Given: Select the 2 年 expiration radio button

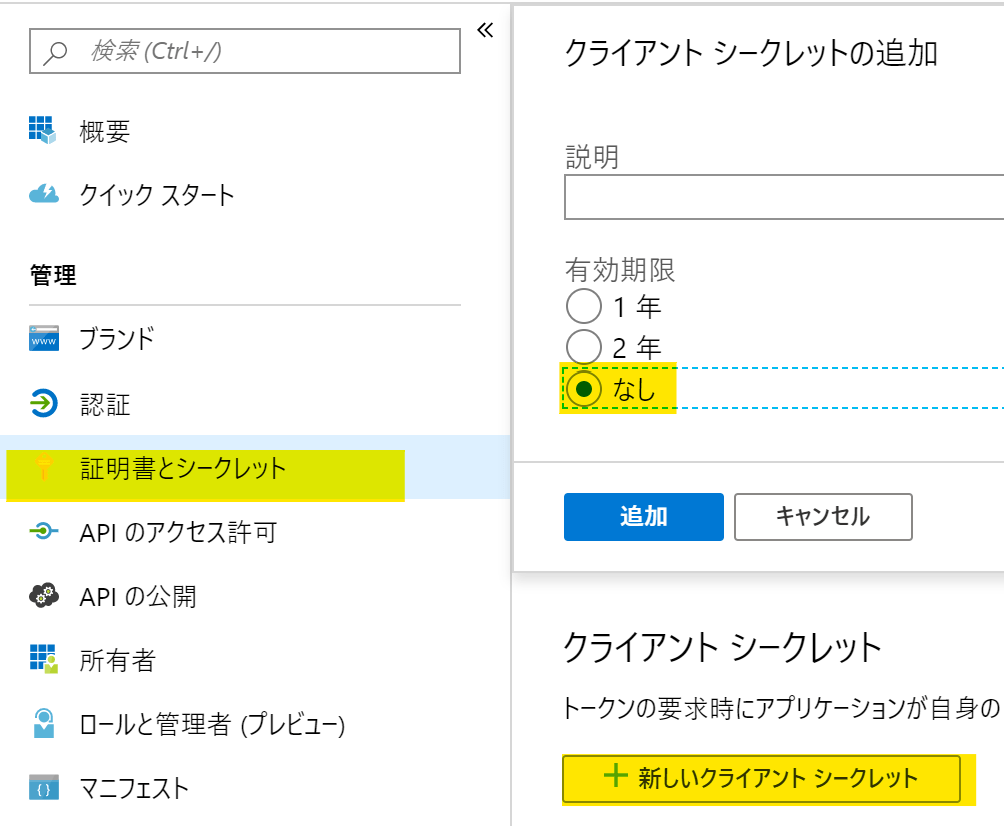Looking at the screenshot, I should coord(584,347).
